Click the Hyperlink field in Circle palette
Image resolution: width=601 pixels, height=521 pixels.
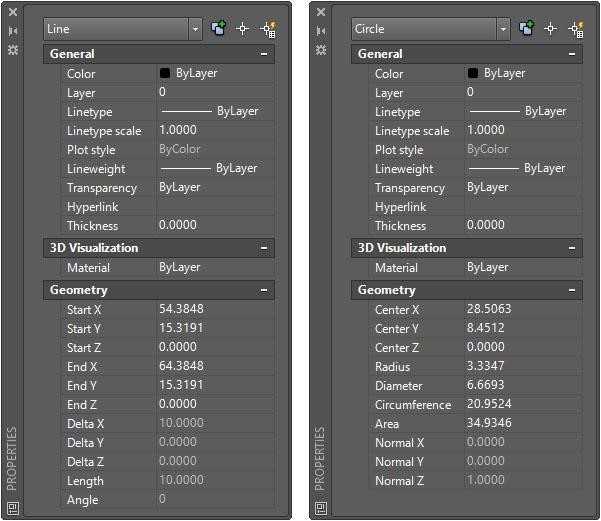[524, 206]
